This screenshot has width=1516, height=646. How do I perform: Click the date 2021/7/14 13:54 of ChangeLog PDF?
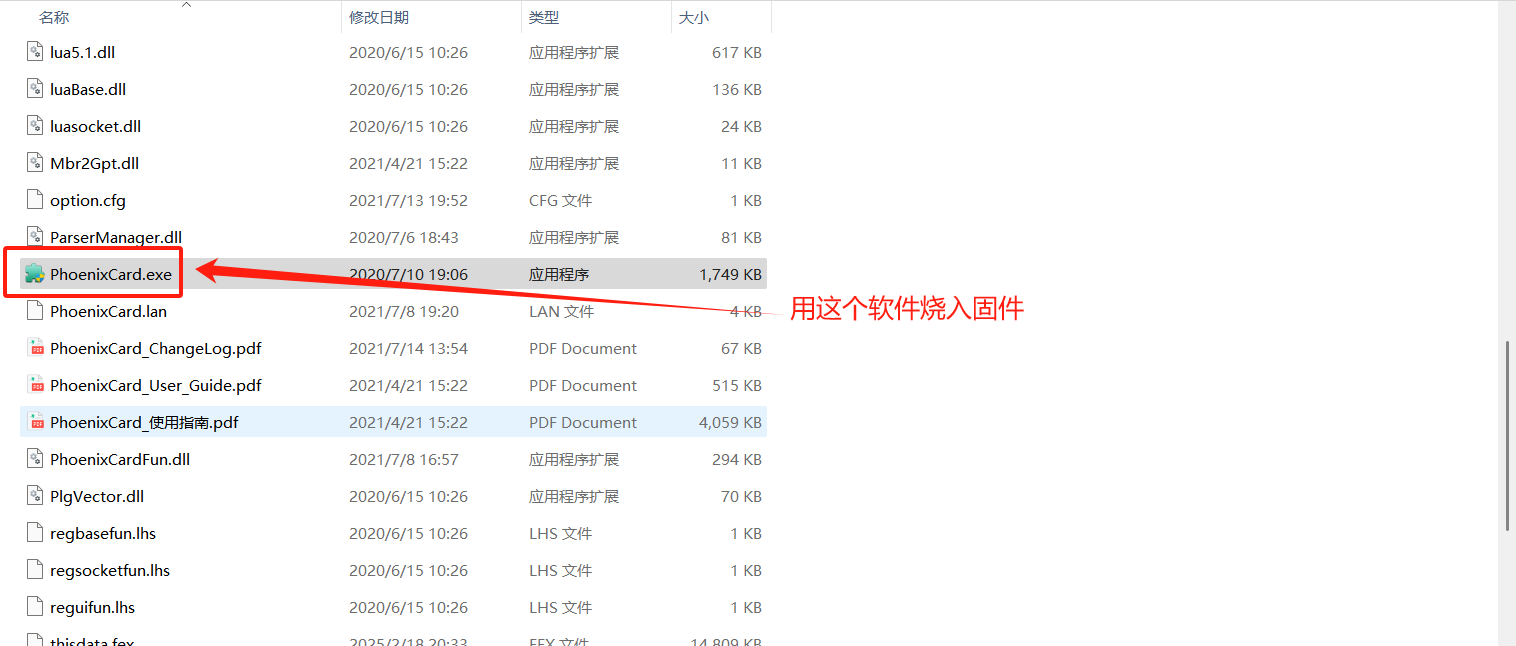click(408, 348)
